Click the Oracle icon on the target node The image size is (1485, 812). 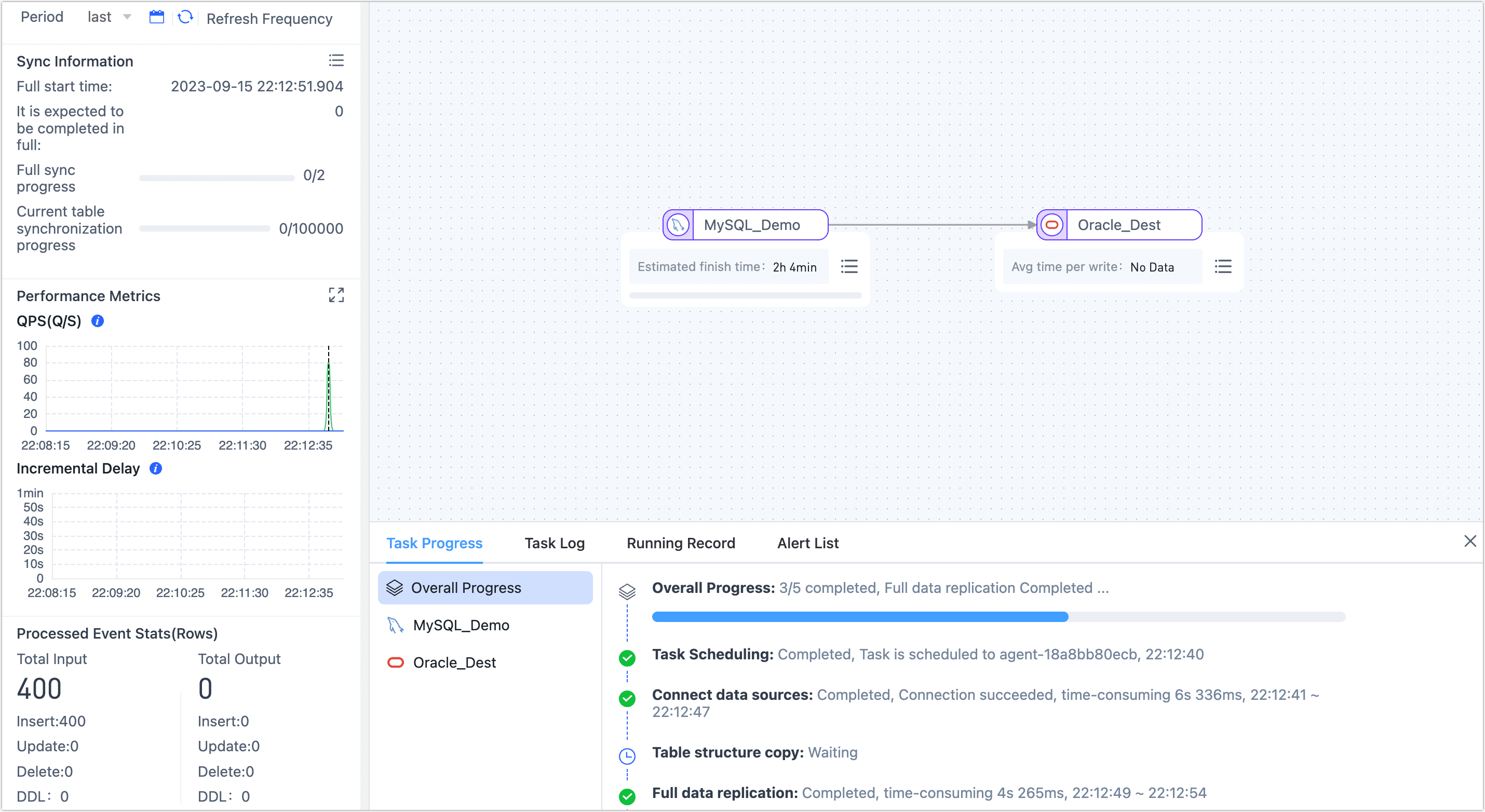coord(1052,225)
